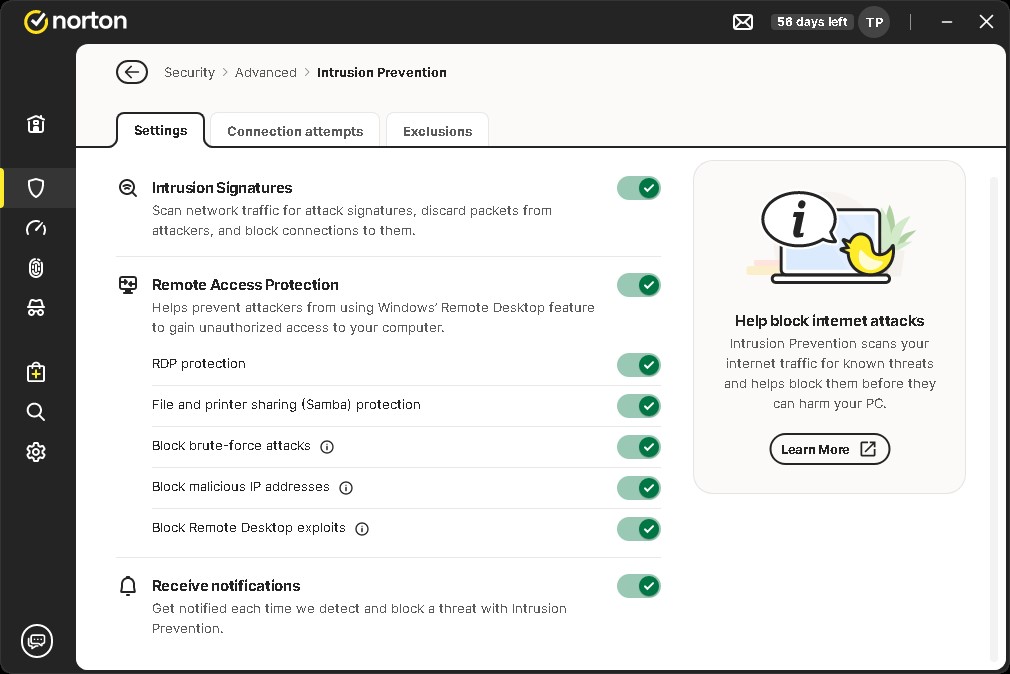
Task: Toggle Block malicious IP addresses switch
Action: pyautogui.click(x=638, y=488)
